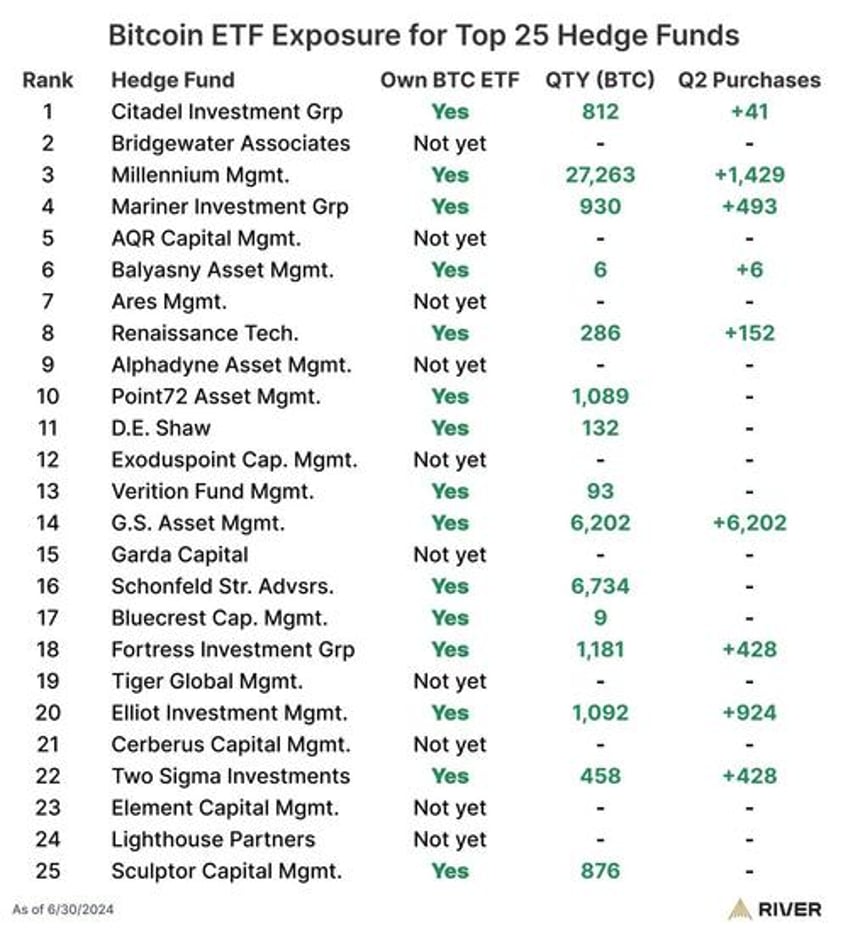The width and height of the screenshot is (848, 931).
Task: Click Yes status for Fortress Investment Grp
Action: coord(450,650)
